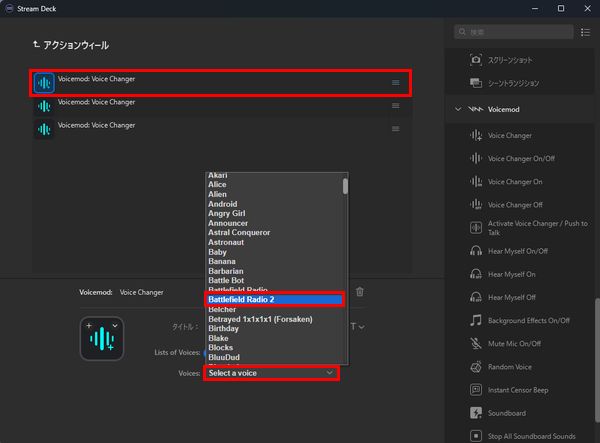Choose Battlefield Radio 2 voice option
600x443 pixels.
click(x=274, y=300)
